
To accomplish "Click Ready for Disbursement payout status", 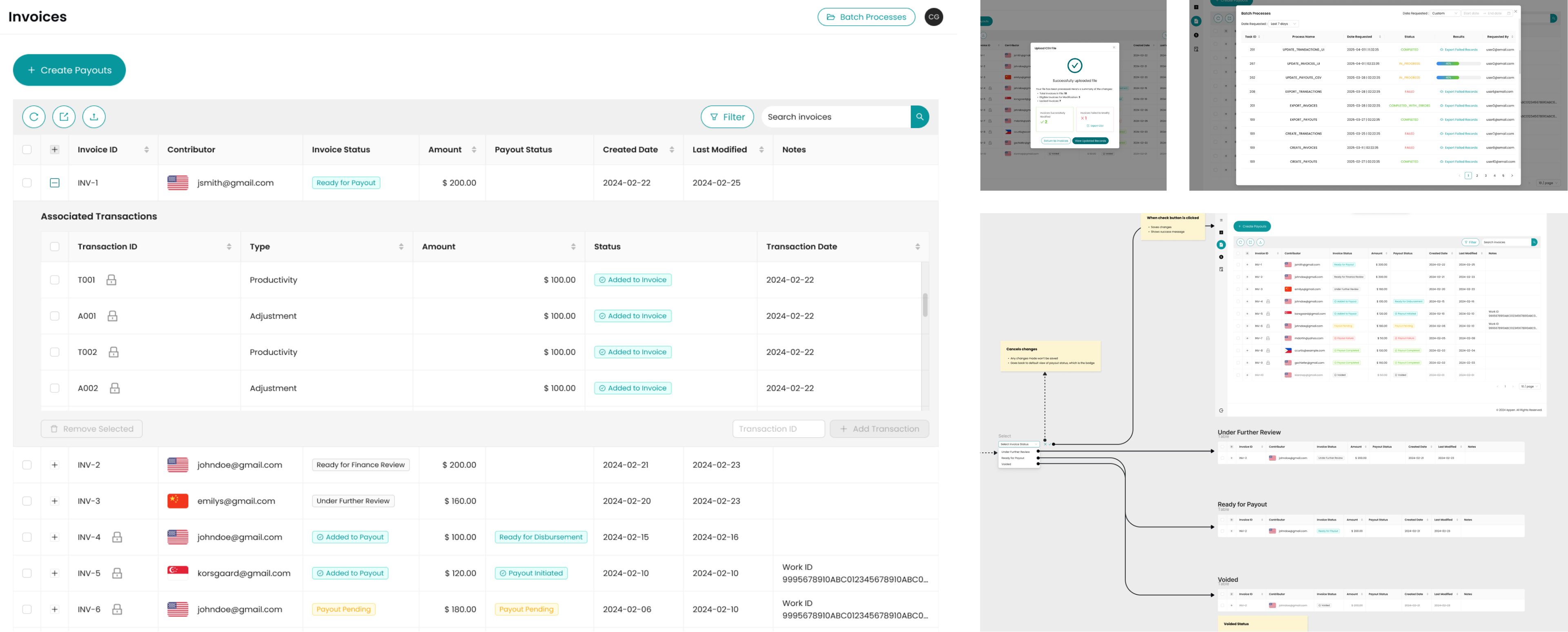I will coord(541,537).
